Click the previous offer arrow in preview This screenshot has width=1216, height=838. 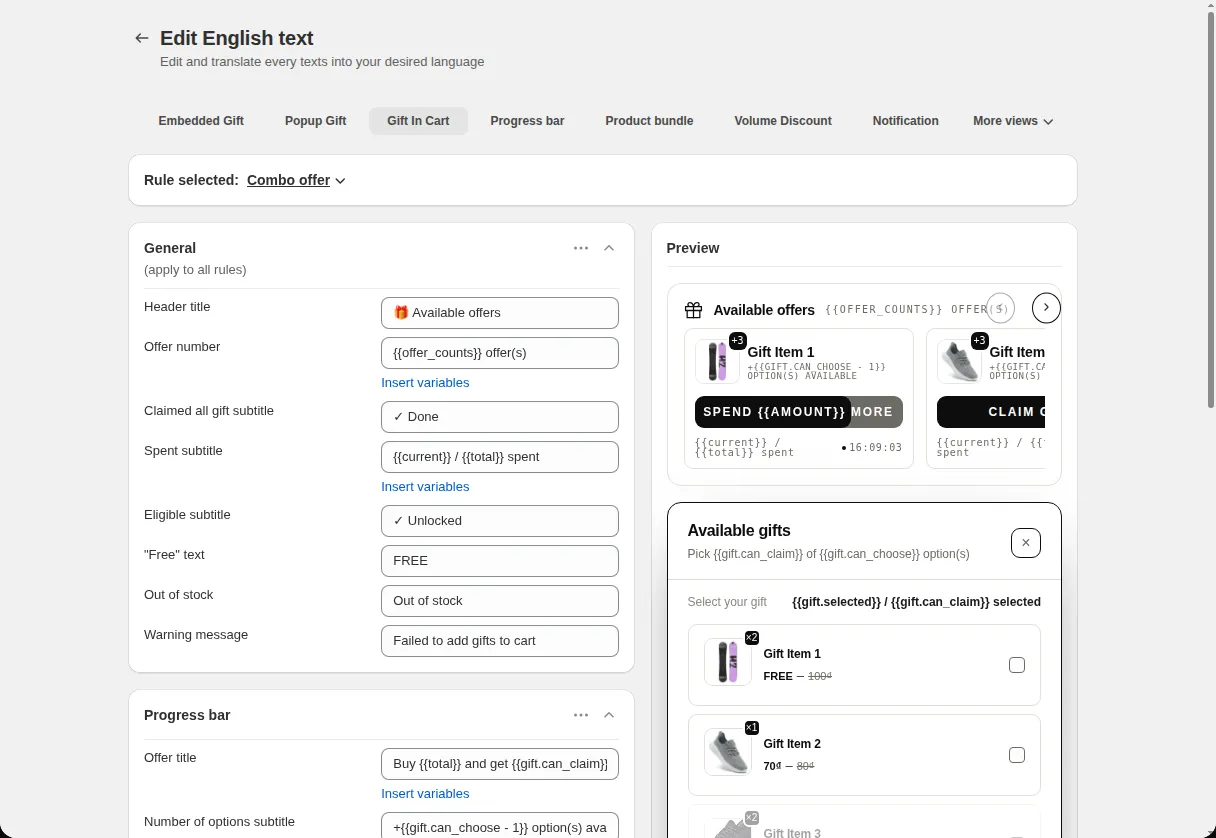1000,308
